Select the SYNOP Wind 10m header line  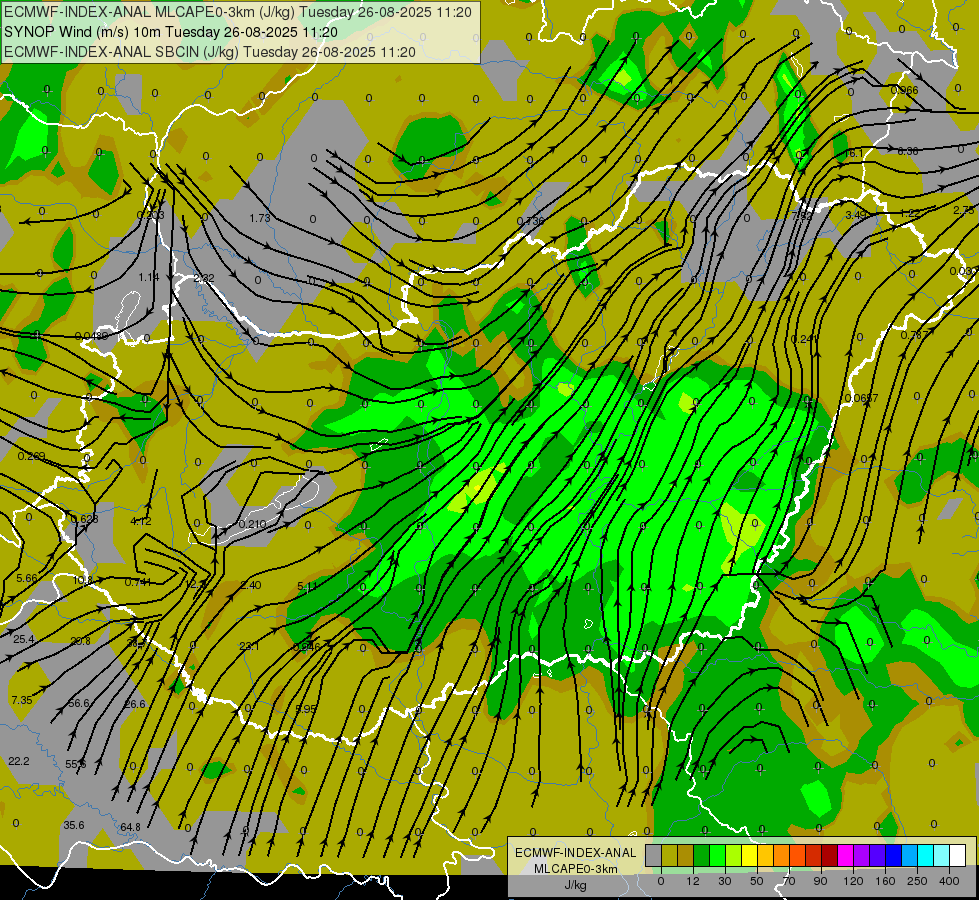coord(171,32)
